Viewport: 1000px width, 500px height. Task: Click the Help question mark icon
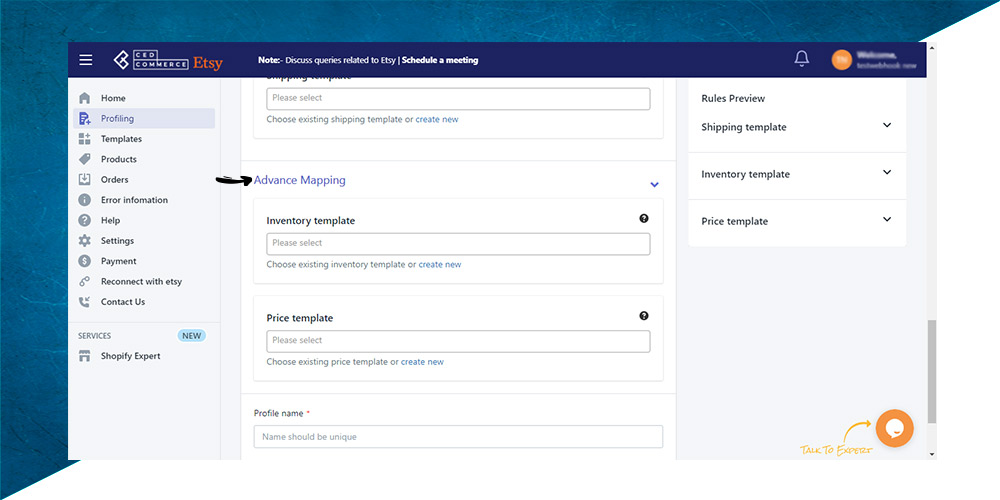pos(84,221)
